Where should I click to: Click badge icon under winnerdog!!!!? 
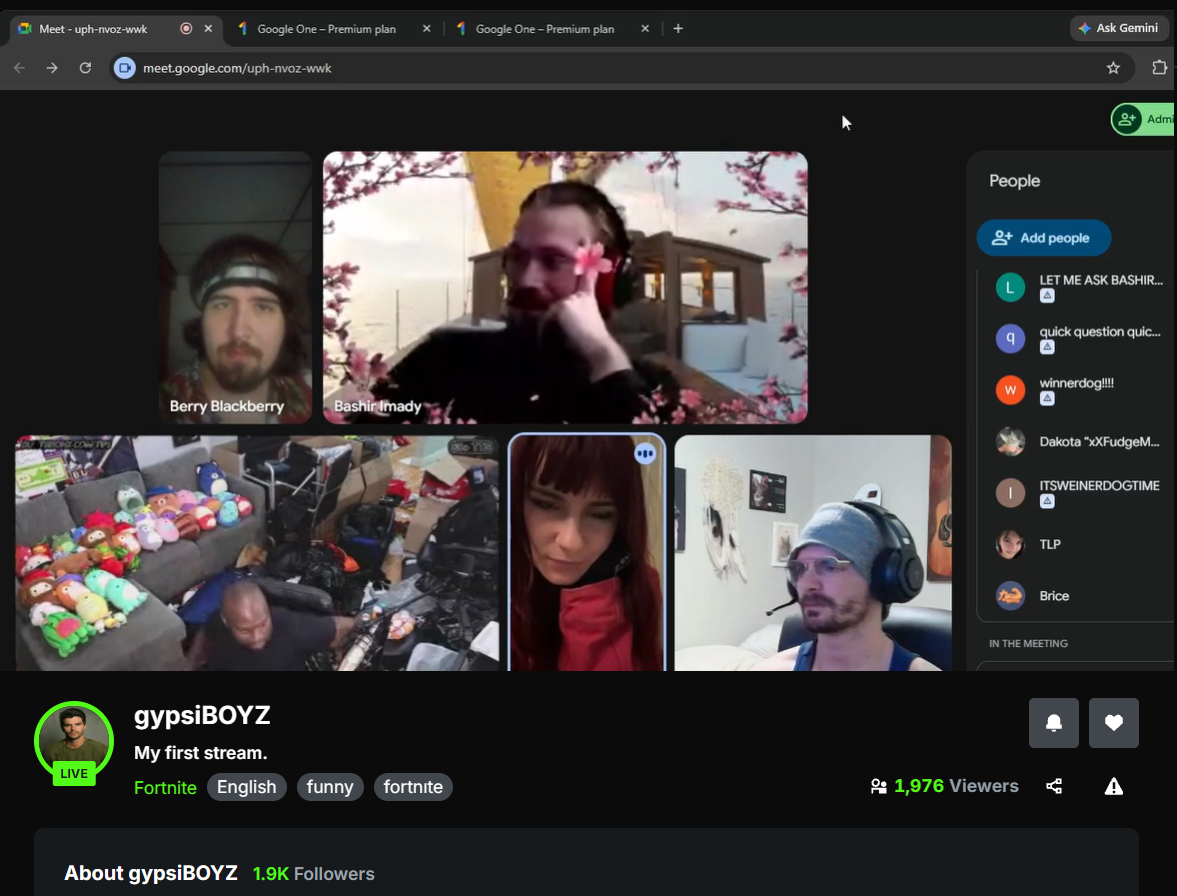(1047, 398)
